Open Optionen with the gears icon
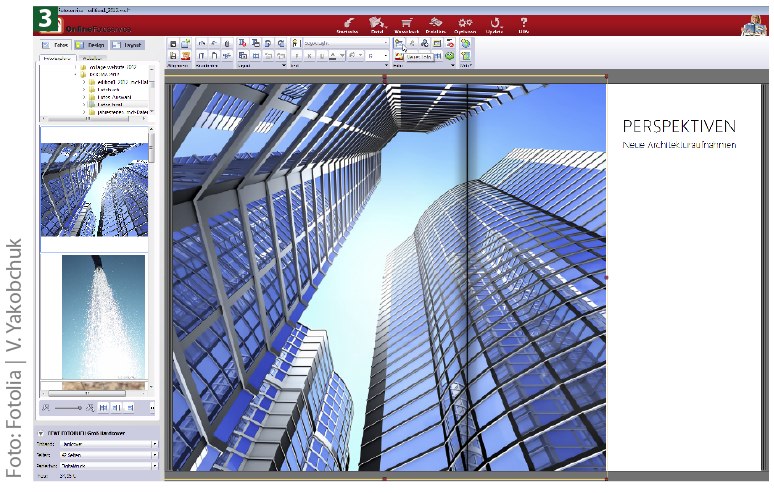The width and height of the screenshot is (774, 493). [465, 25]
